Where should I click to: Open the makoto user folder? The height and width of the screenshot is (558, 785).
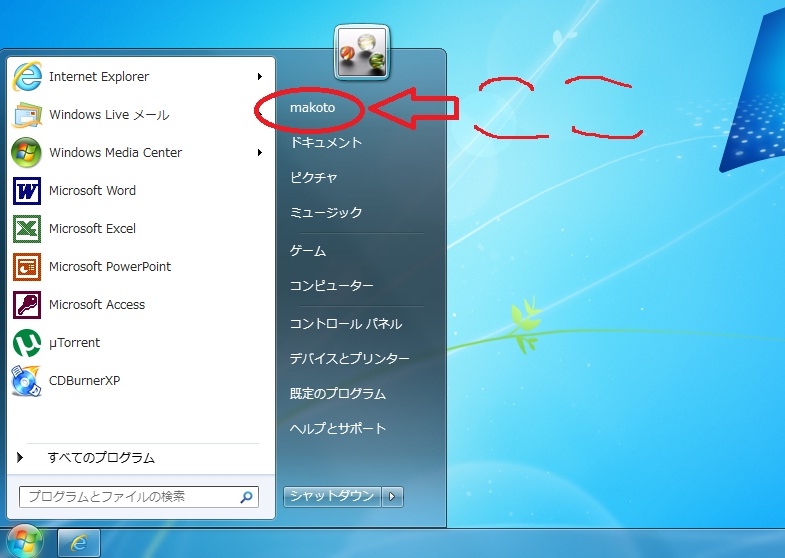pos(312,108)
